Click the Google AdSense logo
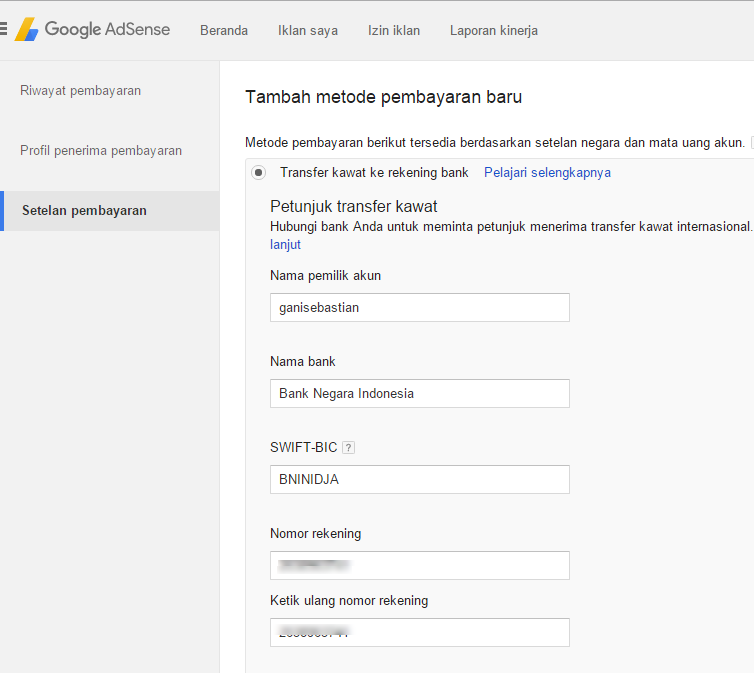 [92, 29]
